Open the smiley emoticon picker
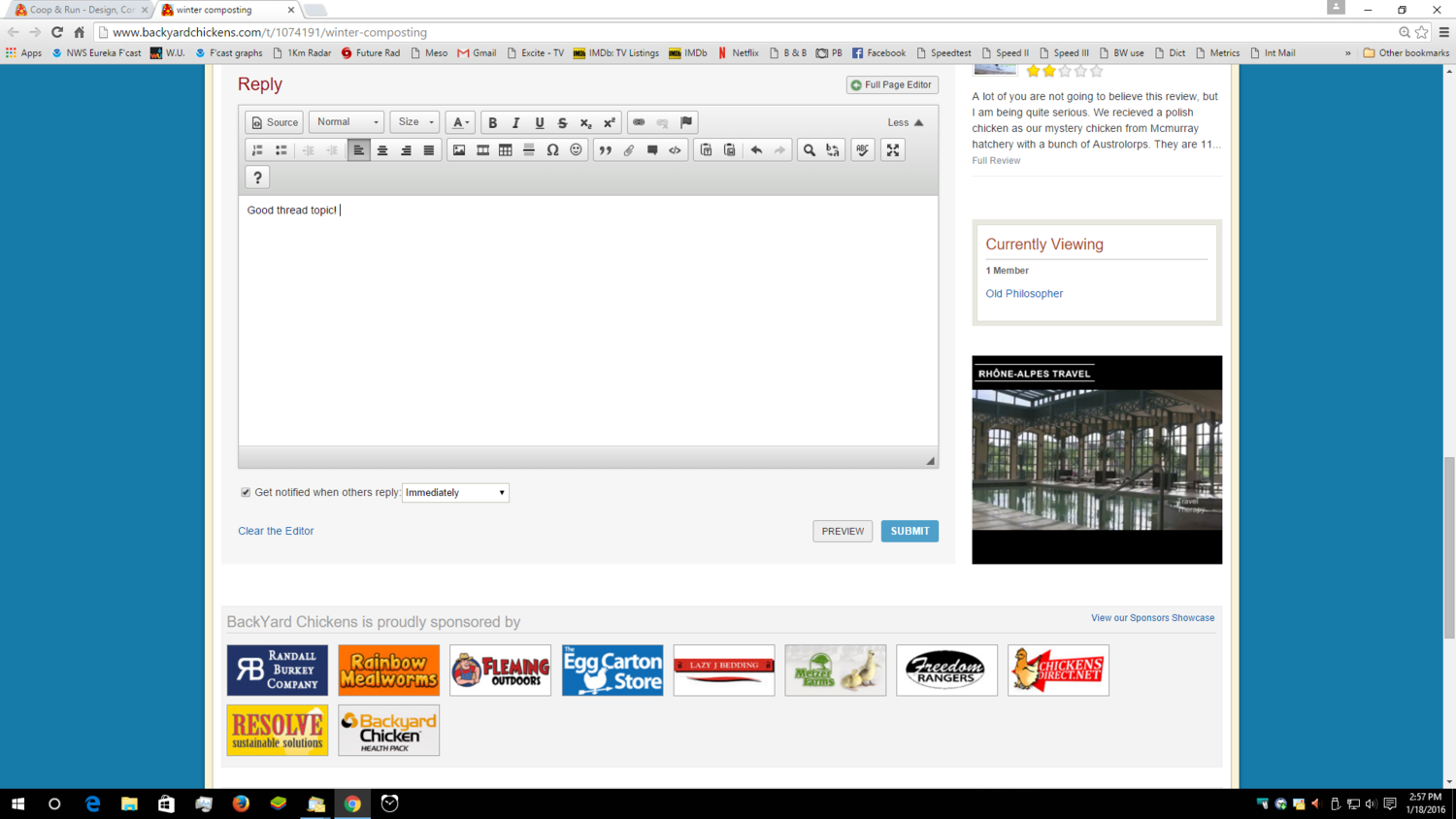This screenshot has height=819, width=1456. tap(576, 150)
